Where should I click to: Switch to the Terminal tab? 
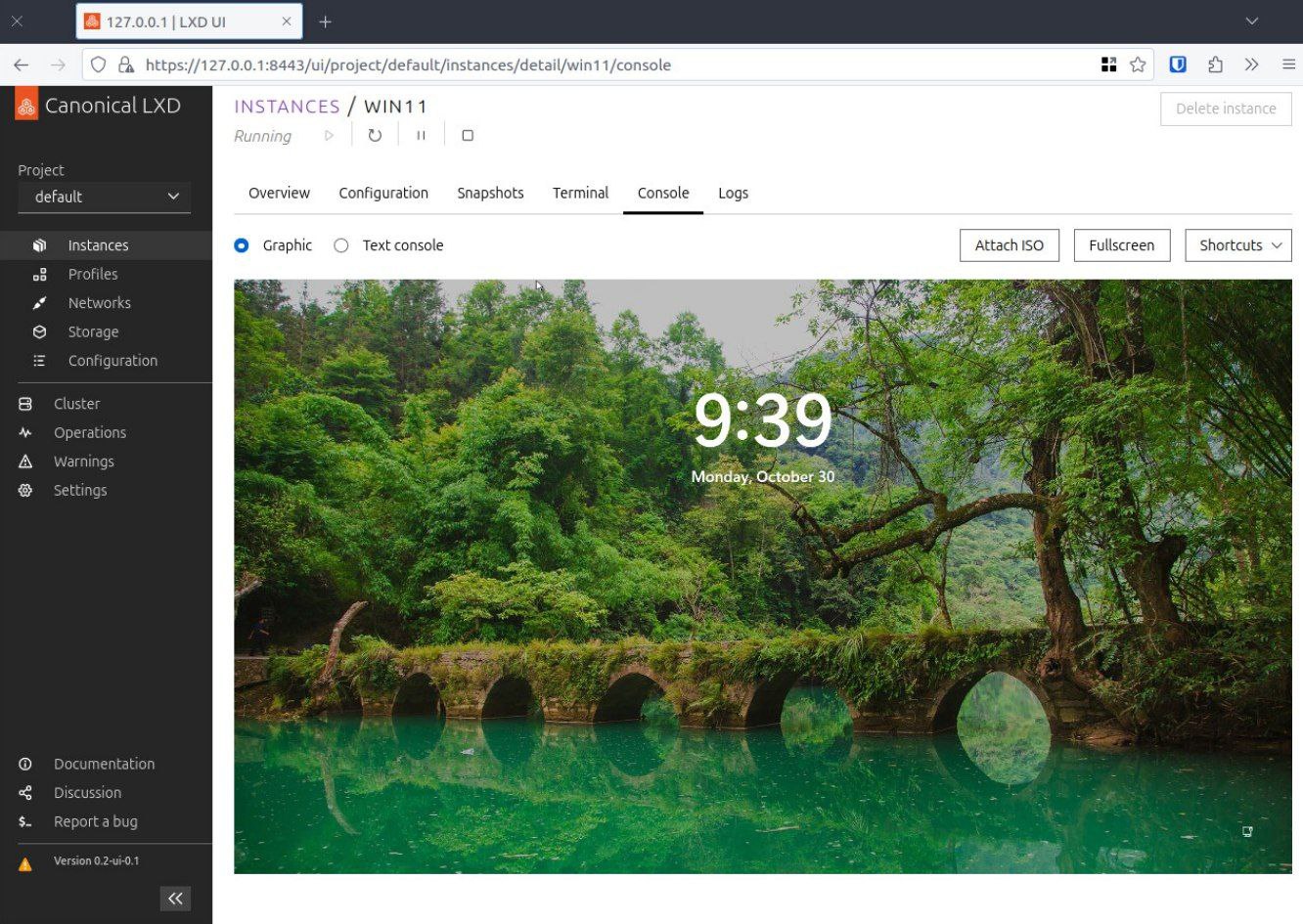[x=580, y=194]
